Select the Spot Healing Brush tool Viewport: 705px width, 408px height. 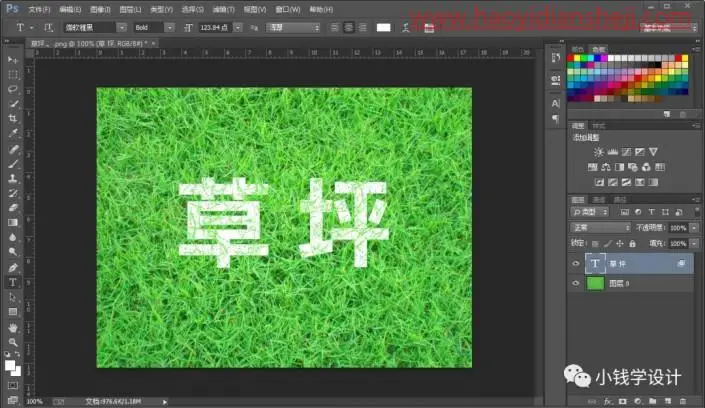point(13,149)
